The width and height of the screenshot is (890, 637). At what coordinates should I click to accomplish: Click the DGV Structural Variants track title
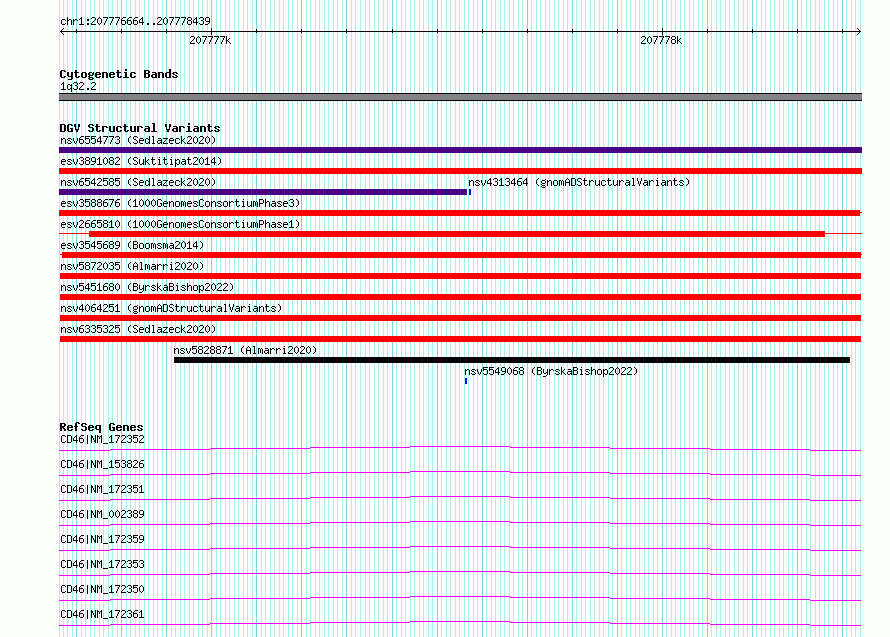tap(140, 128)
